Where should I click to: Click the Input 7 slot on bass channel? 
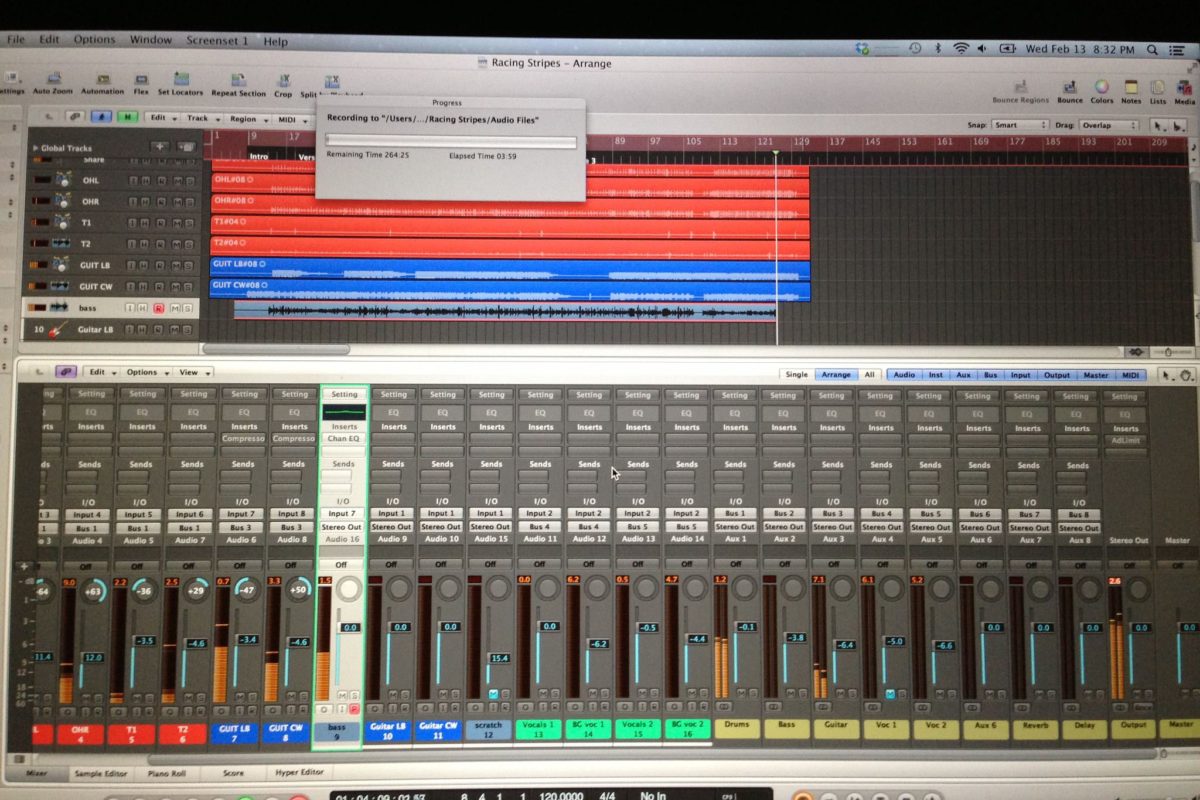(342, 513)
